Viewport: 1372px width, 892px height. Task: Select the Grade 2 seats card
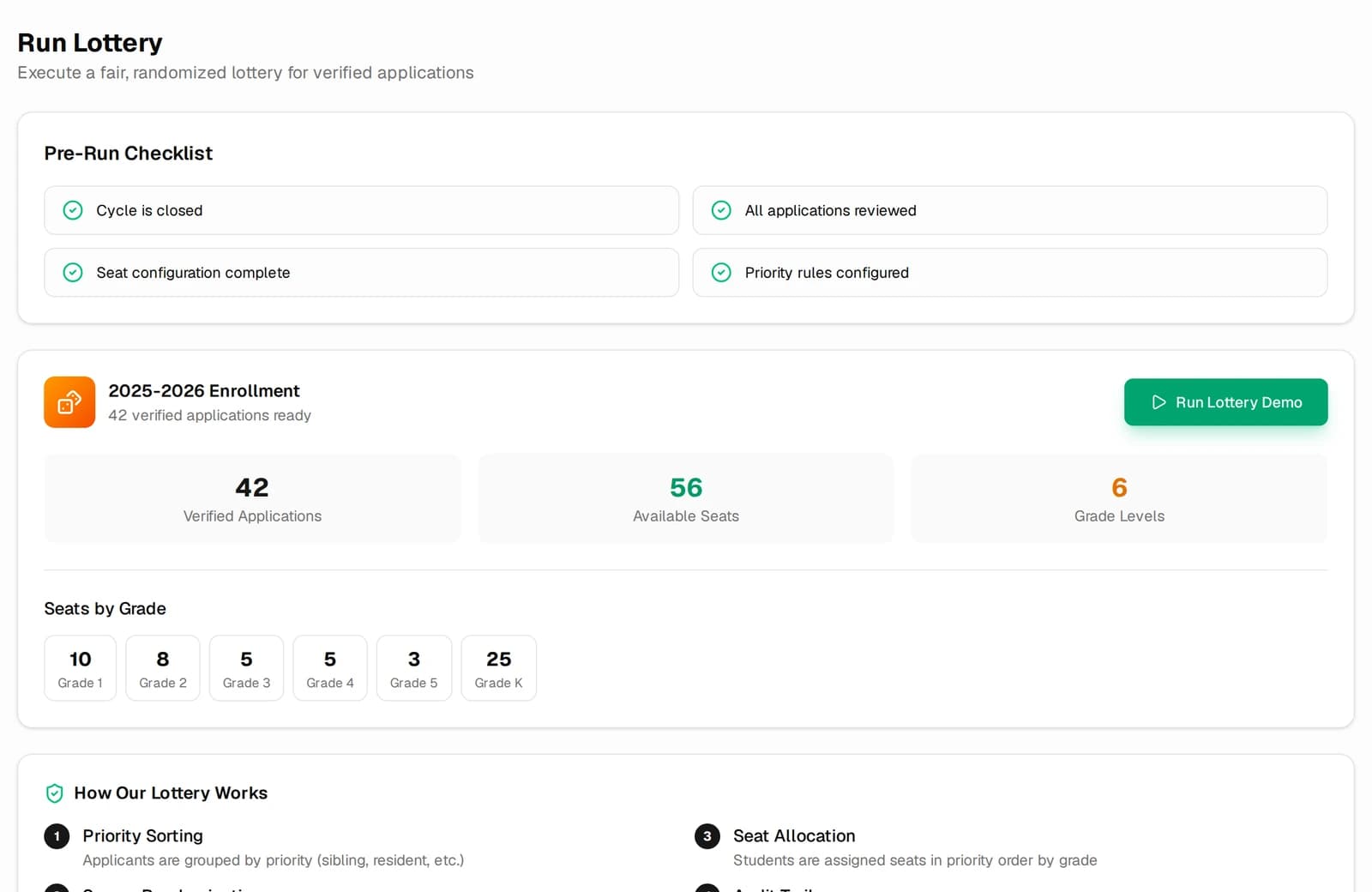click(163, 668)
